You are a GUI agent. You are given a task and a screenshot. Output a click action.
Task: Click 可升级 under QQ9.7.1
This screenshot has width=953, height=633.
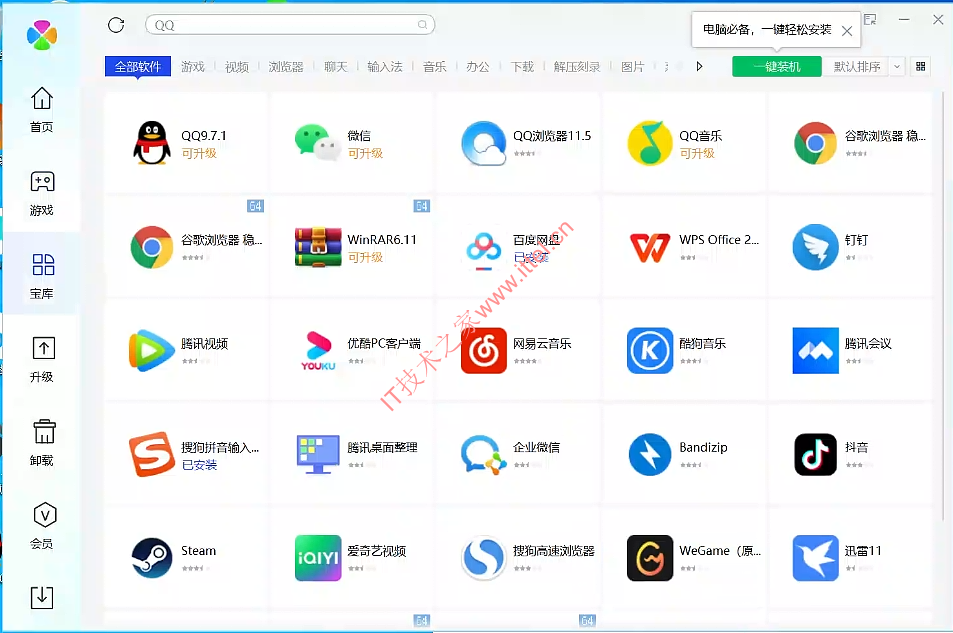[199, 153]
